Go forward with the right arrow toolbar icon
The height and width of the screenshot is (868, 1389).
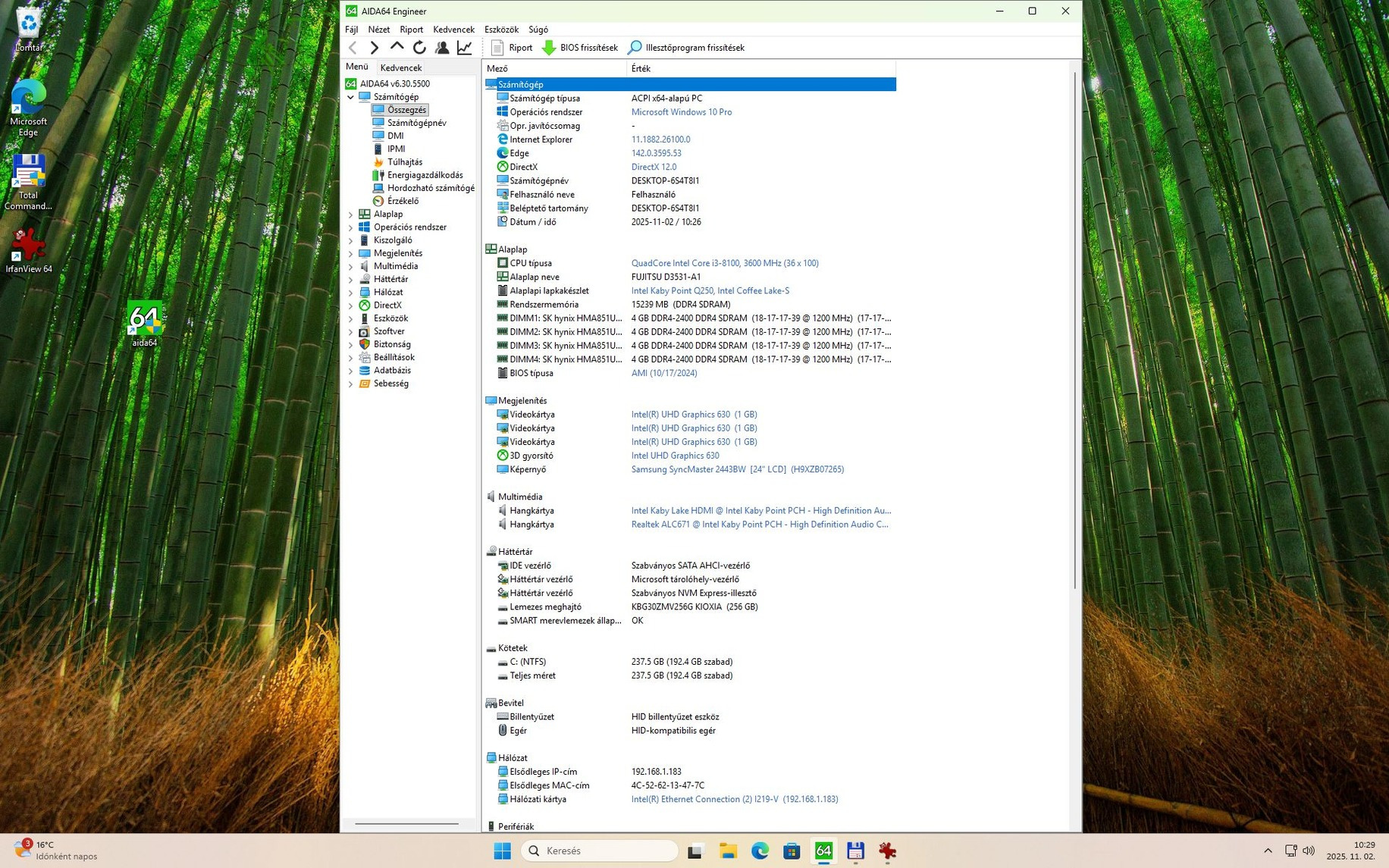pyautogui.click(x=375, y=48)
